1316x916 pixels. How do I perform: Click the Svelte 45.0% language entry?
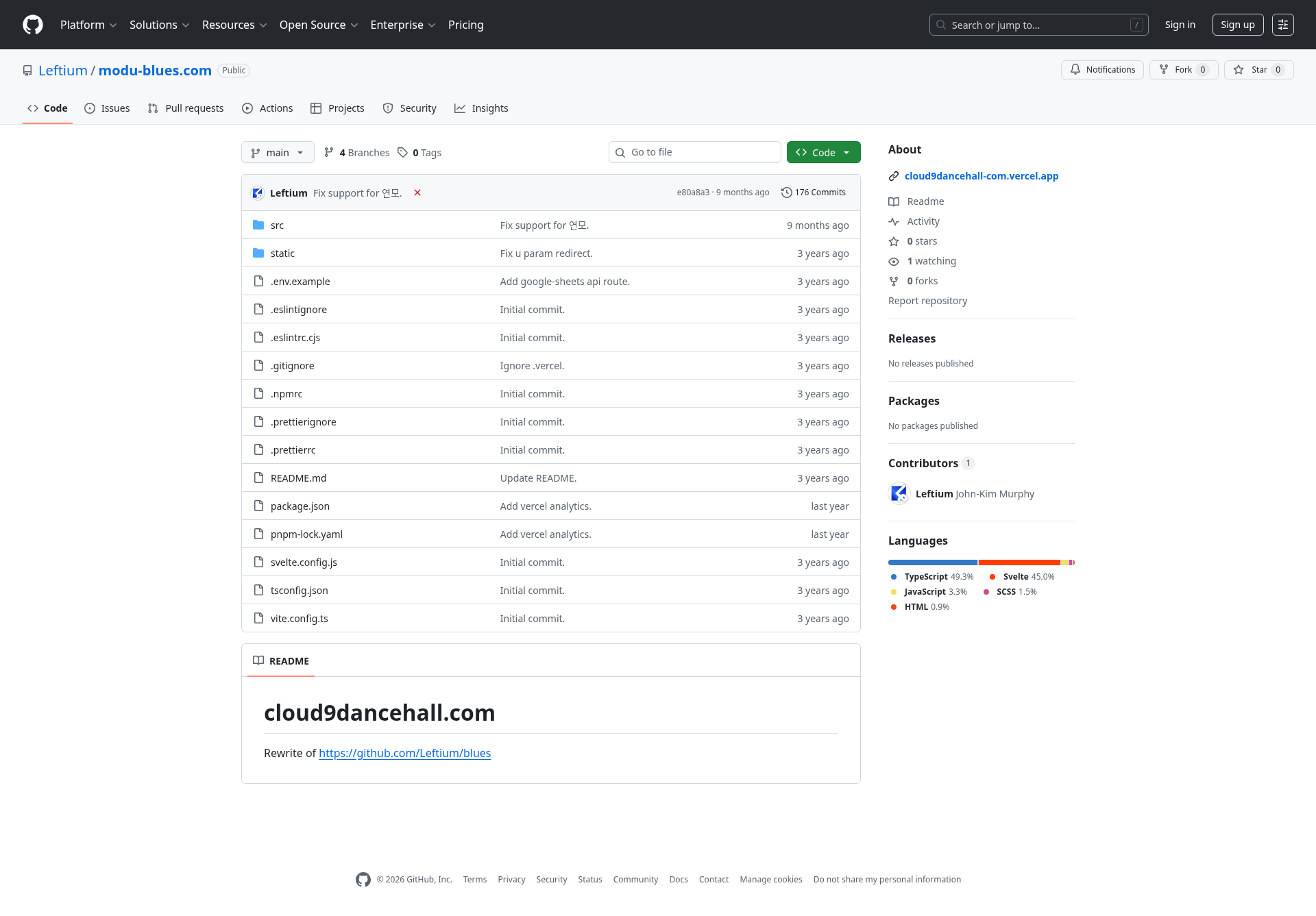1022,577
